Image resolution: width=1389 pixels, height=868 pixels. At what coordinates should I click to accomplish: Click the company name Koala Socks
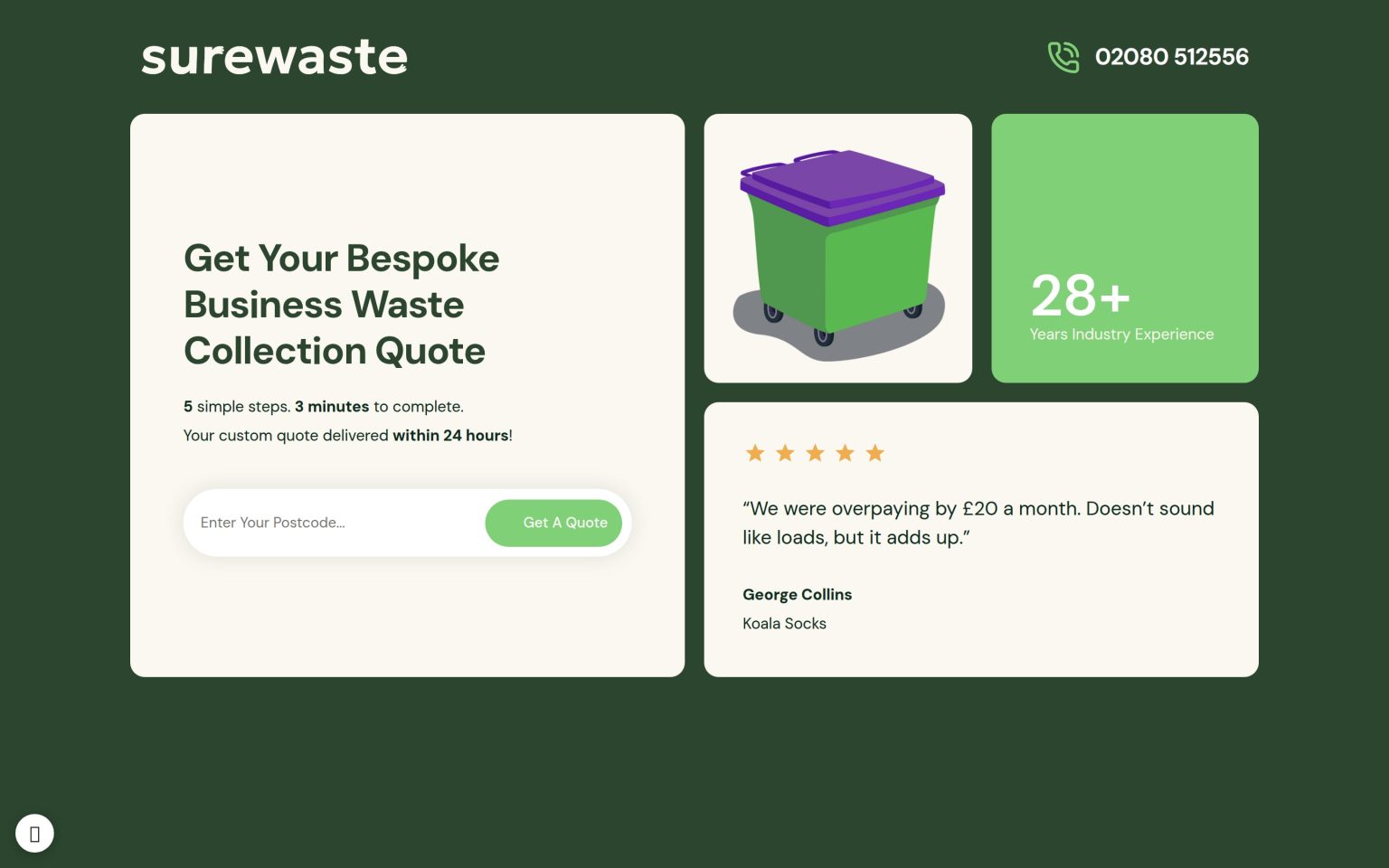[x=784, y=623]
